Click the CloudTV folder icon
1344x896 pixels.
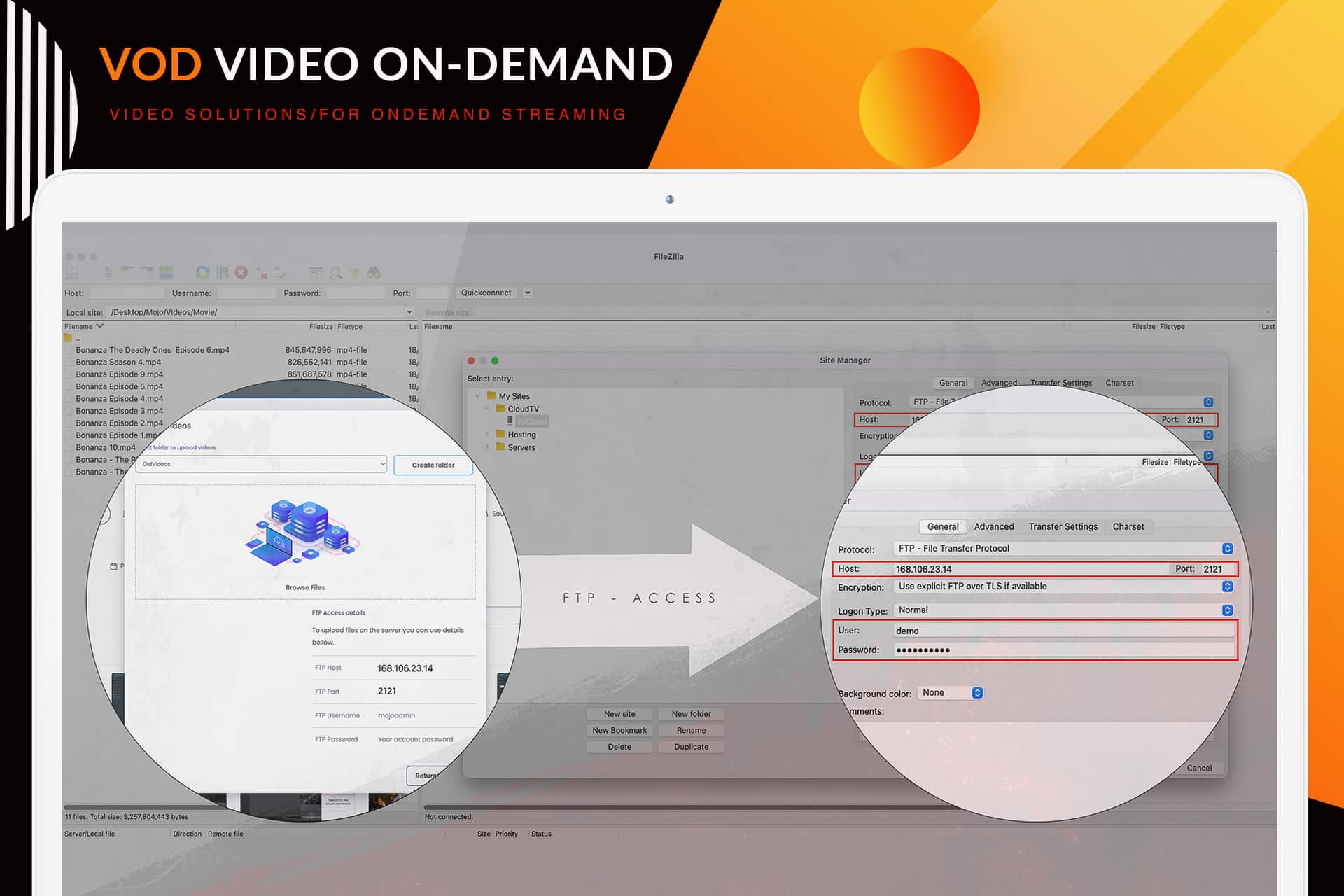500,408
